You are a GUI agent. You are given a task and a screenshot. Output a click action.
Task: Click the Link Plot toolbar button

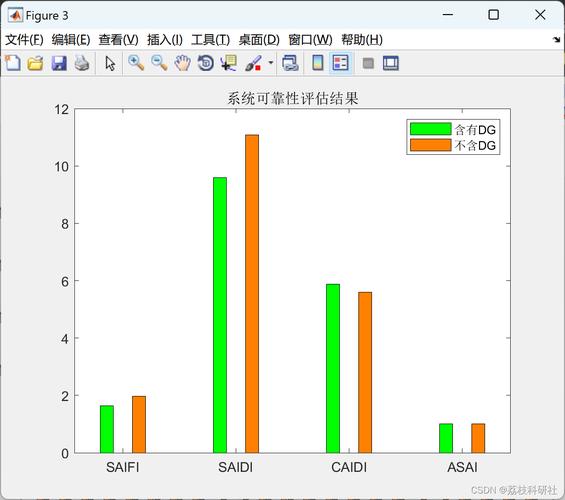point(290,63)
